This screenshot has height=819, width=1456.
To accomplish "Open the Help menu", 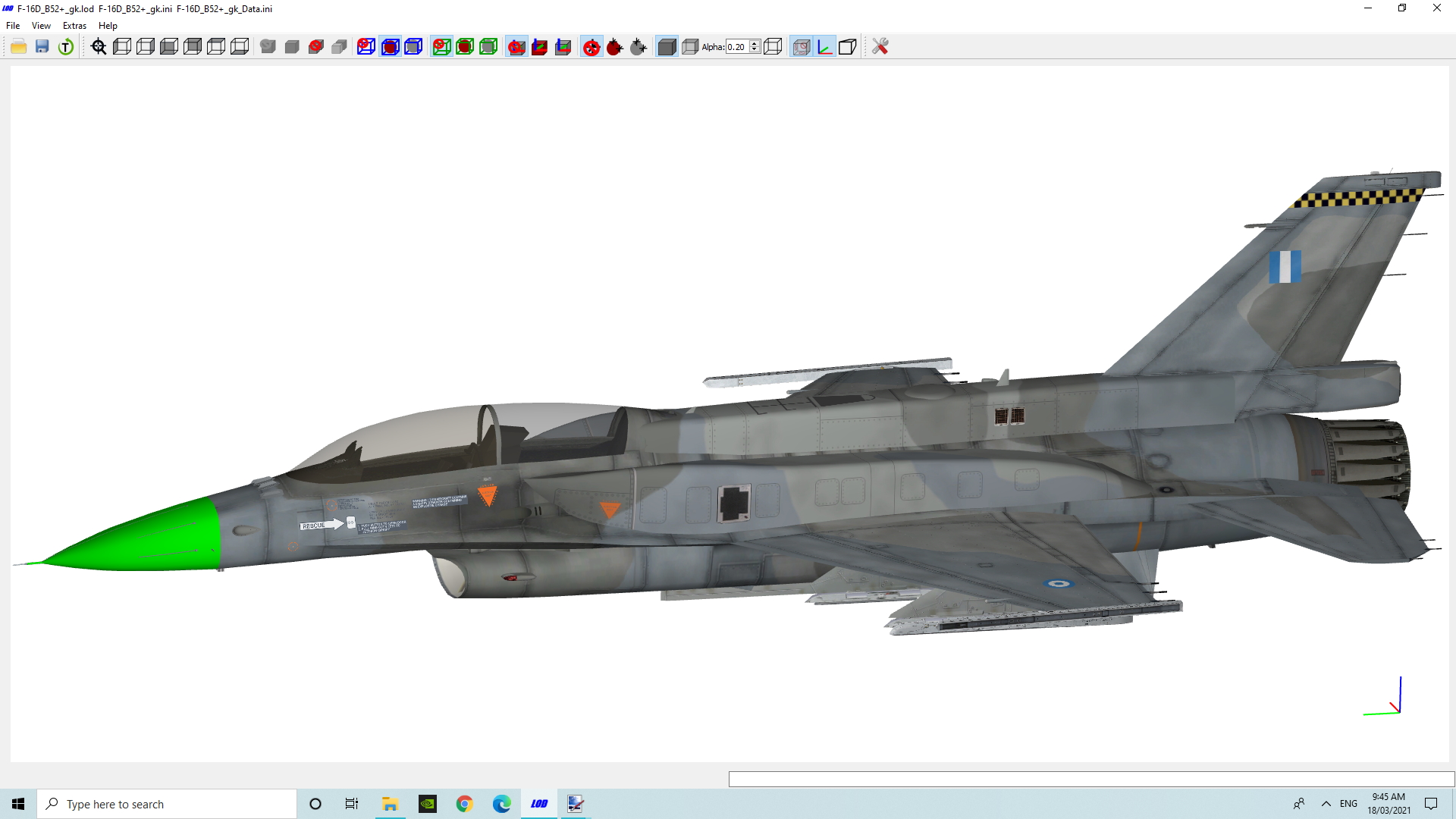I will 108,26.
